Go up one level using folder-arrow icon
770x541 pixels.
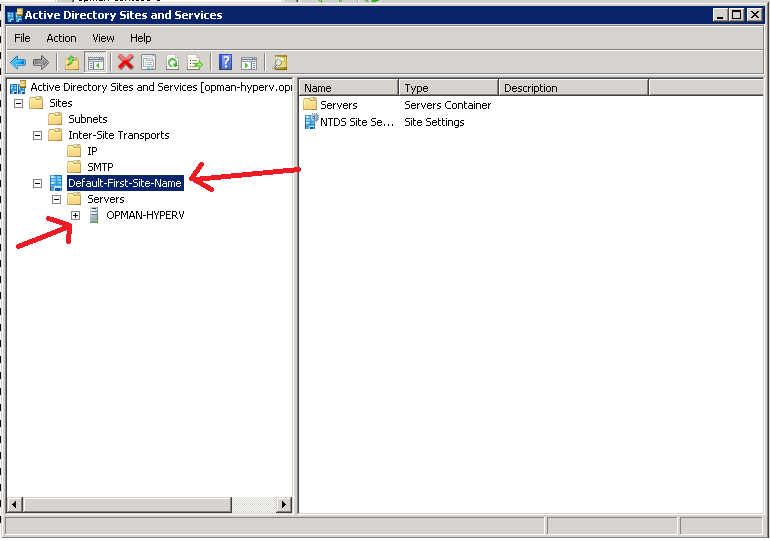tap(72, 62)
